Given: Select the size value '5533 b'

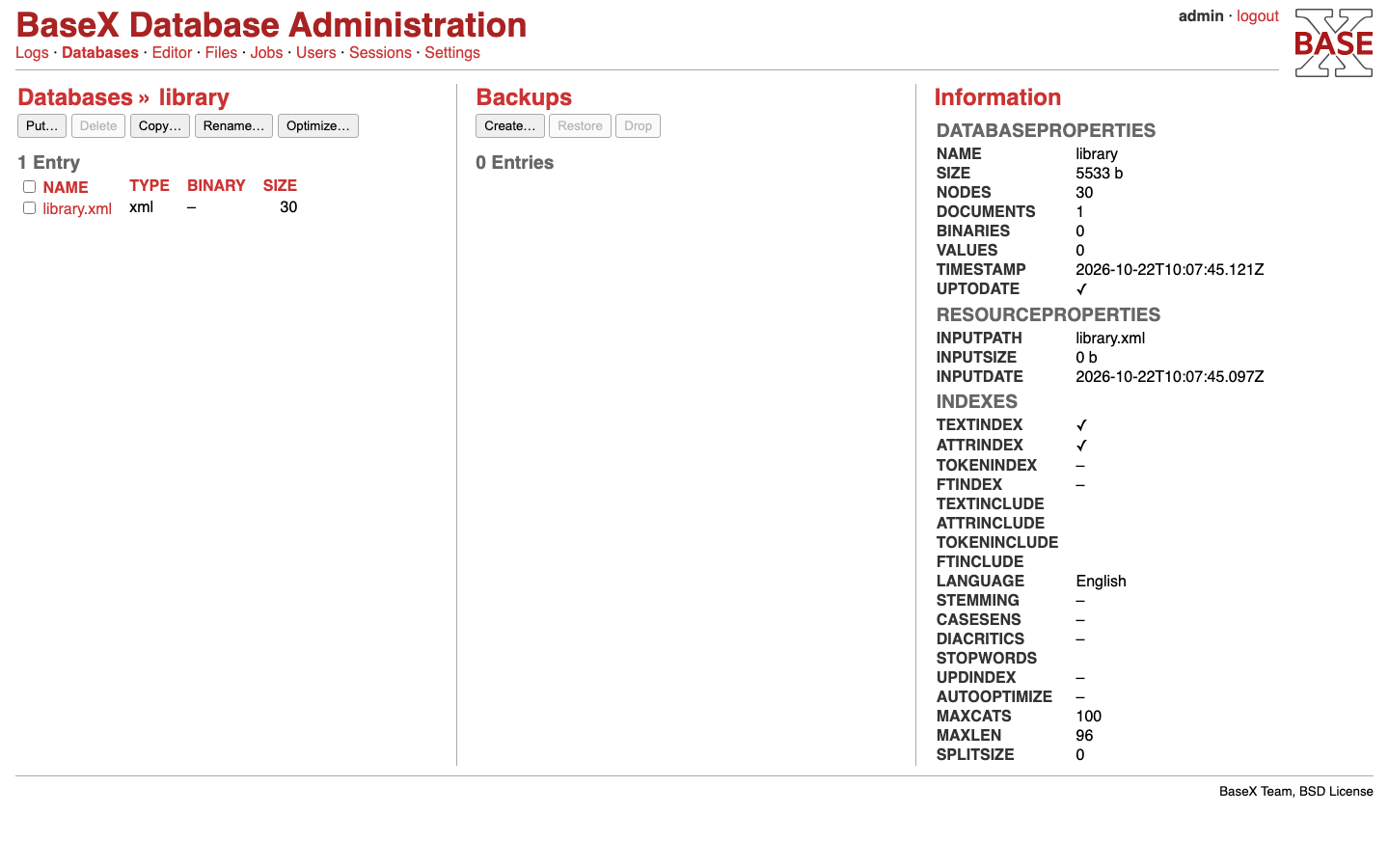Looking at the screenshot, I should click(1100, 174).
